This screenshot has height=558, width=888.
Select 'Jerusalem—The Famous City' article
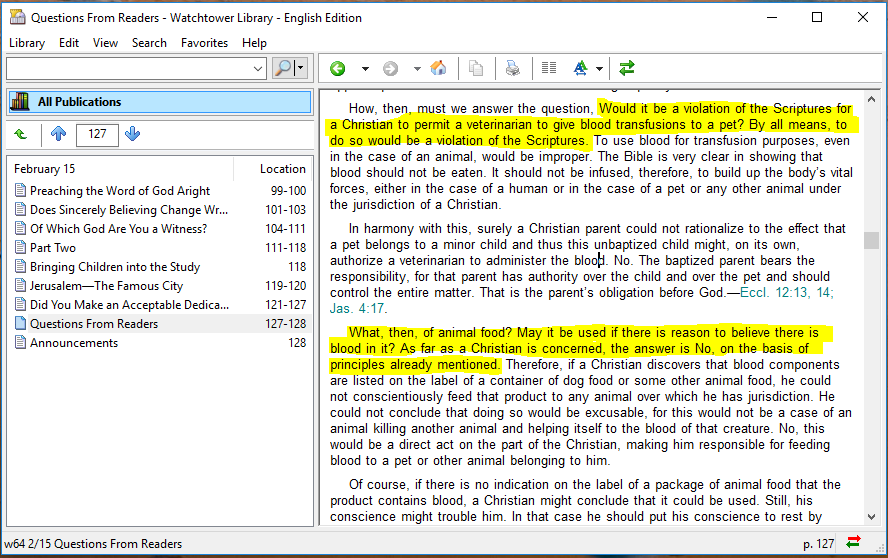tap(106, 286)
